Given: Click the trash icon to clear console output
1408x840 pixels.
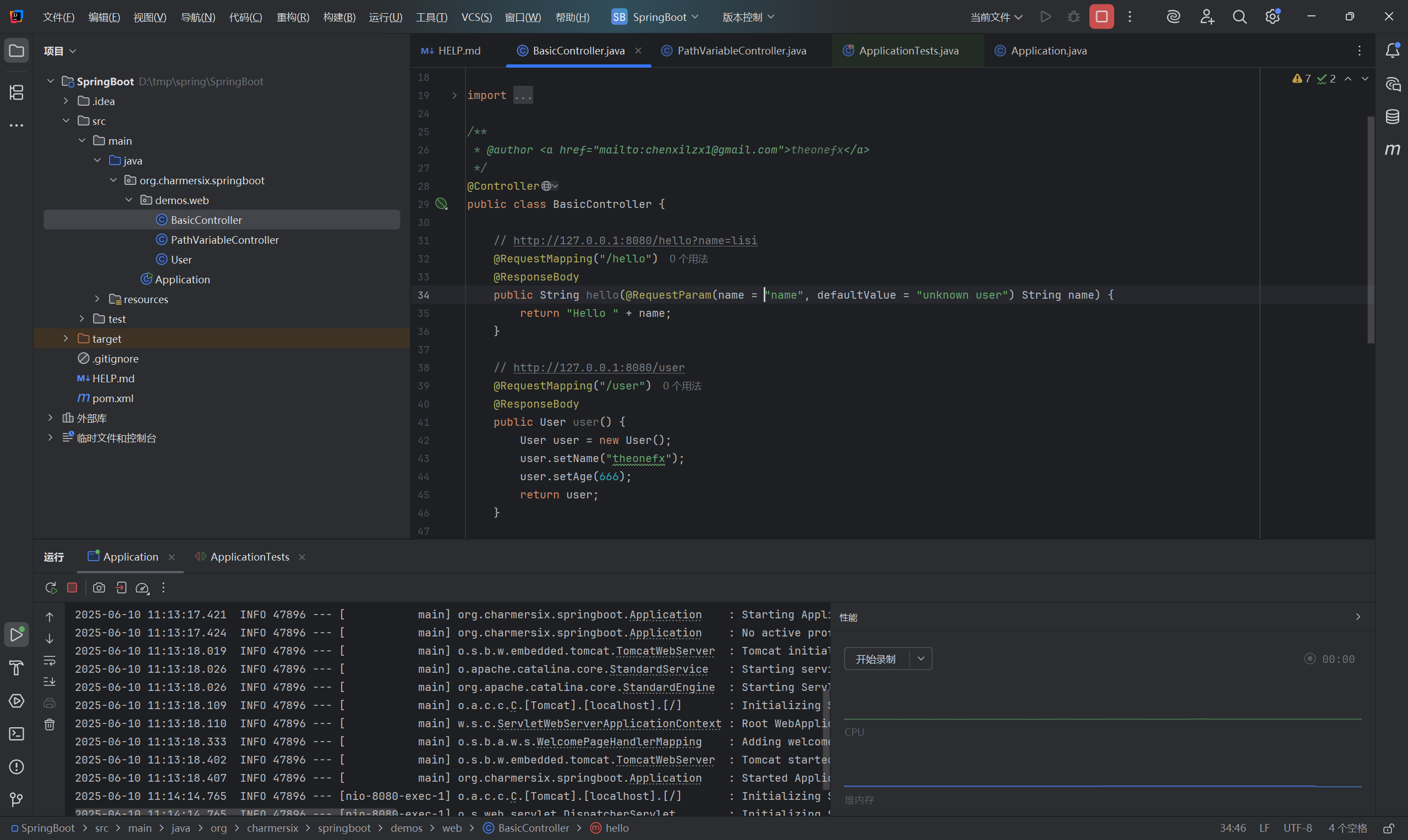Looking at the screenshot, I should [x=50, y=724].
